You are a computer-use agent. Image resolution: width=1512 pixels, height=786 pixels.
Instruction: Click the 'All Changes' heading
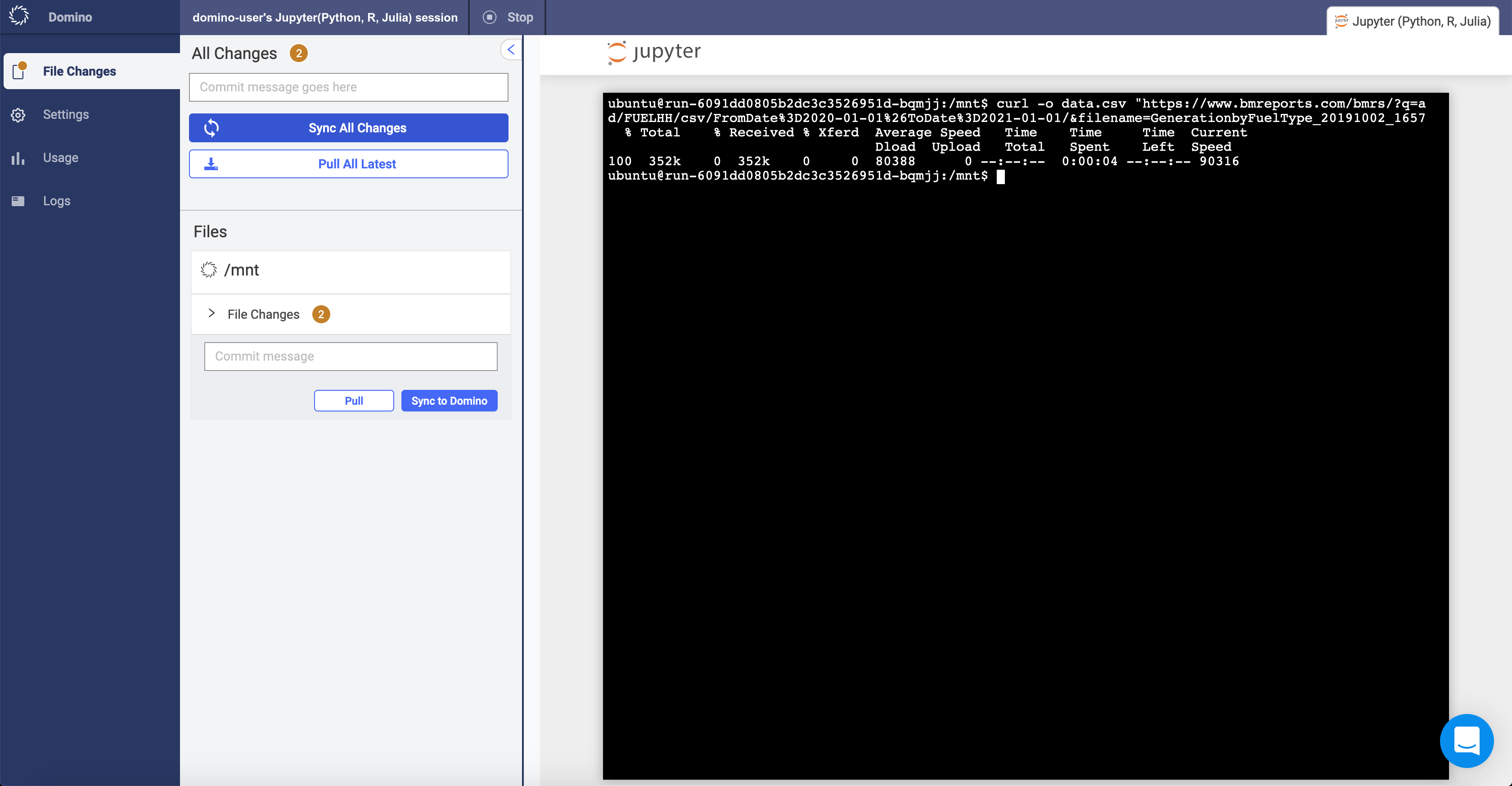tap(234, 54)
